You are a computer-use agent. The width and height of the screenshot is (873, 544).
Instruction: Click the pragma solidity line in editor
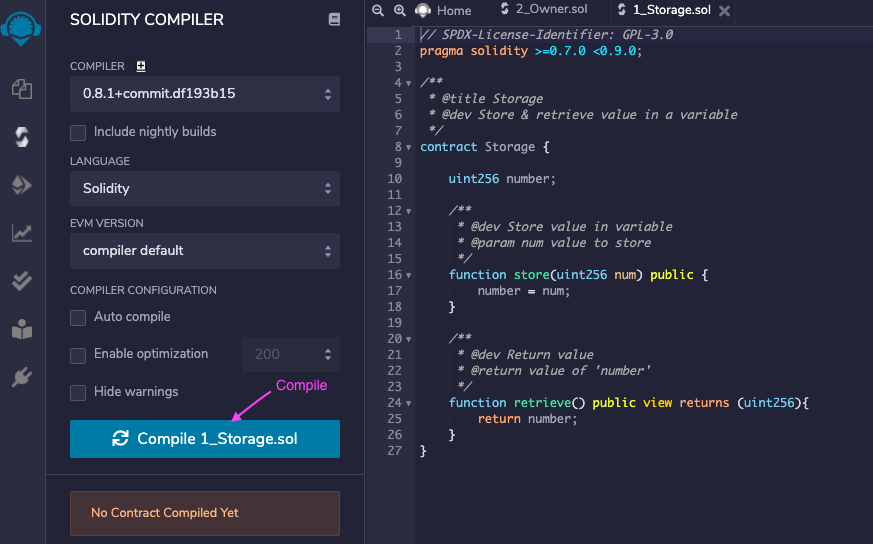(531, 51)
